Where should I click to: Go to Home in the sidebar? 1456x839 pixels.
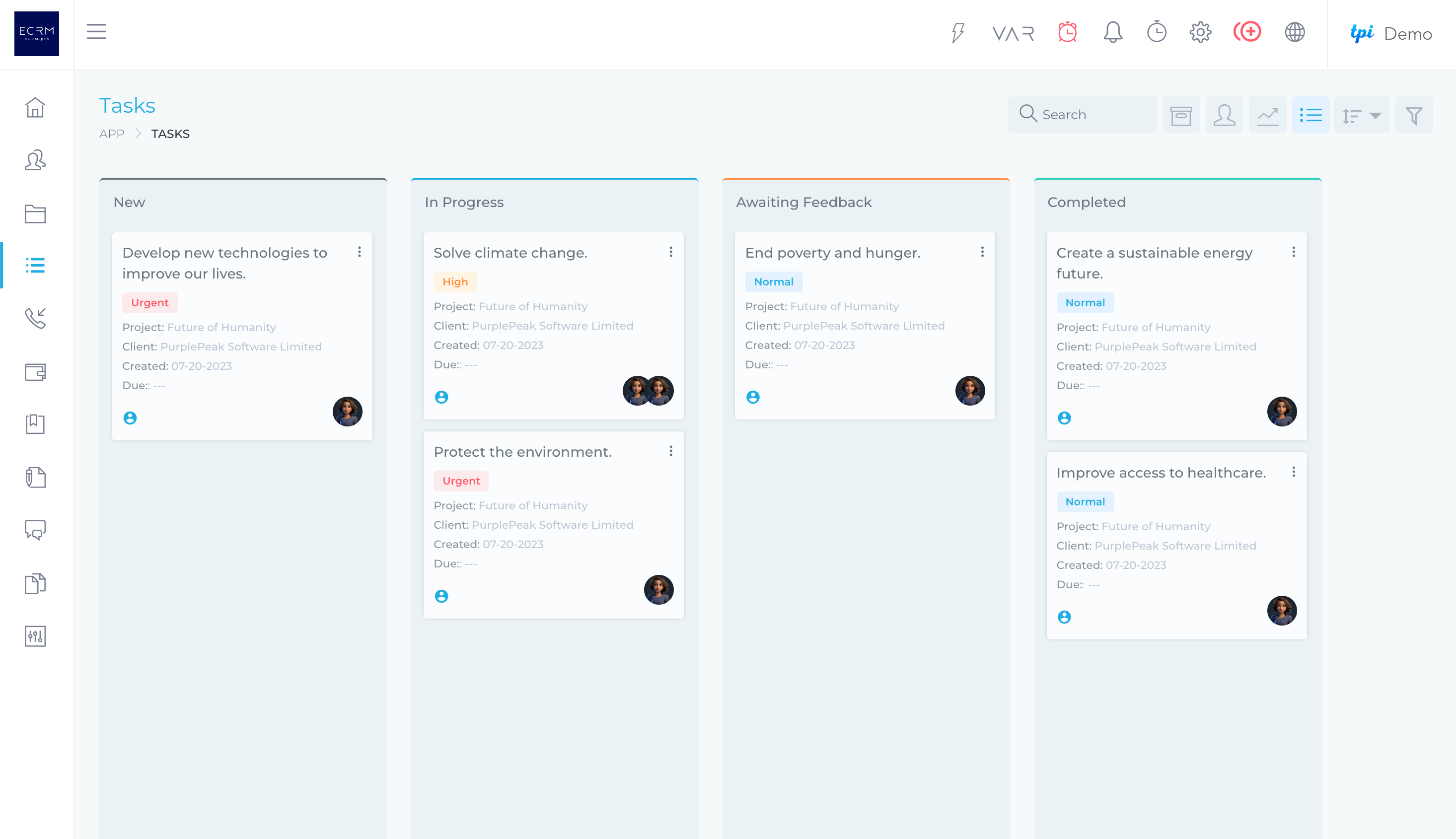click(35, 107)
